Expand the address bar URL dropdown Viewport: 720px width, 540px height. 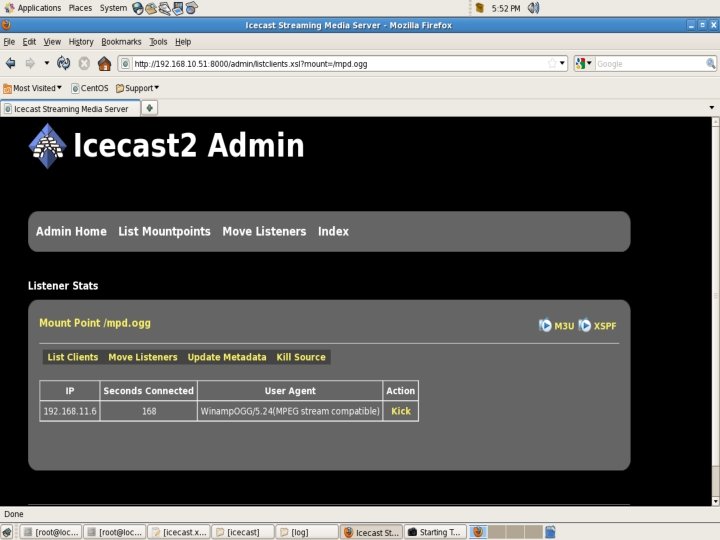click(562, 63)
